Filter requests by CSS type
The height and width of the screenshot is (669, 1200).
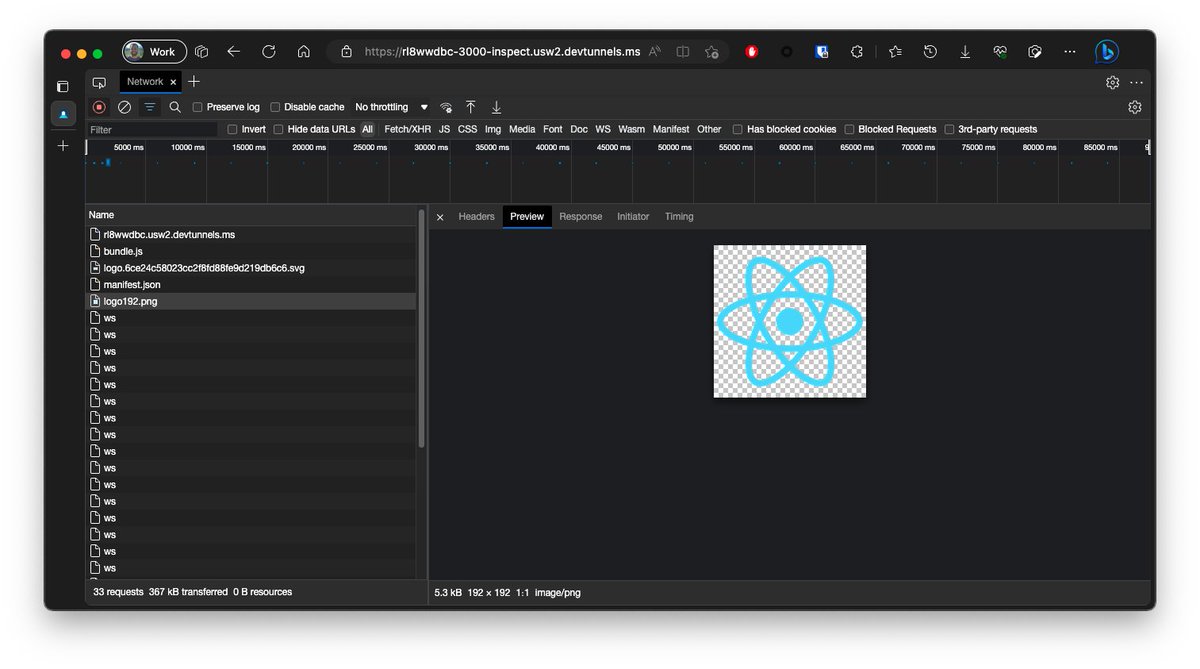[467, 129]
